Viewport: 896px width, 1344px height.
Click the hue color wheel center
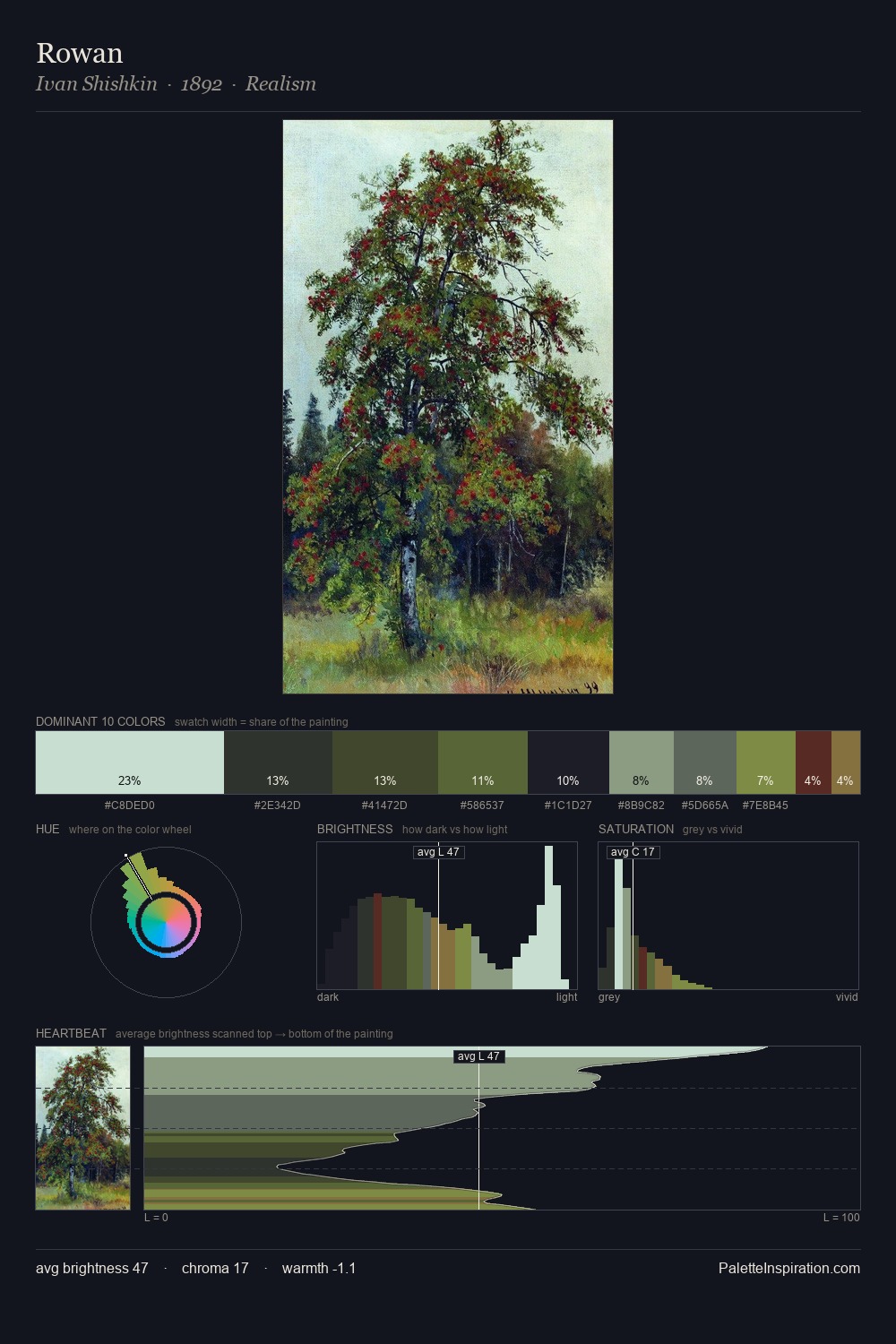(167, 922)
